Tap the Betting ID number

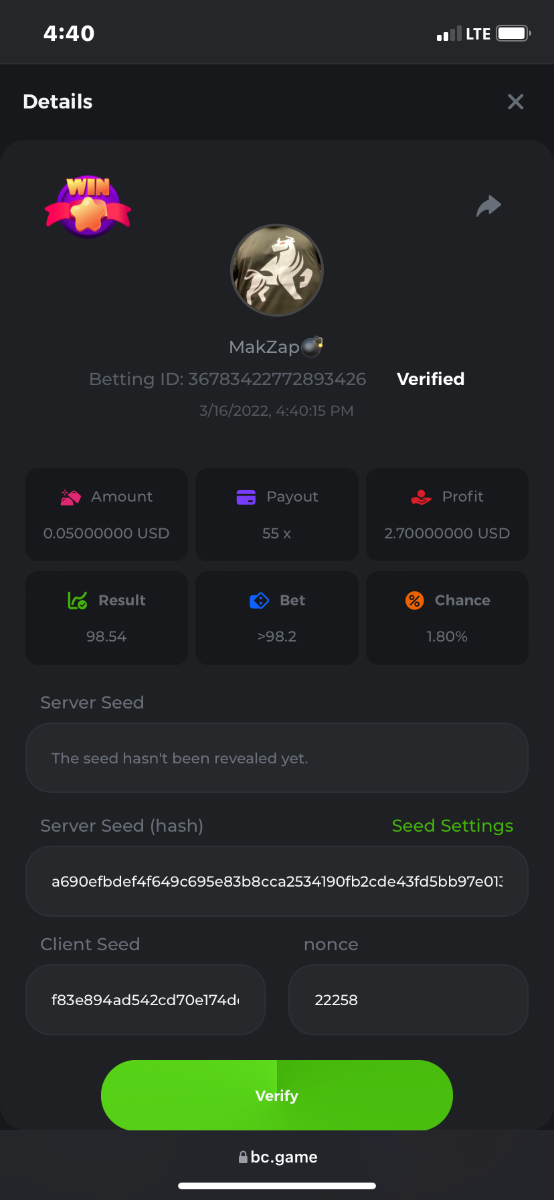point(277,380)
